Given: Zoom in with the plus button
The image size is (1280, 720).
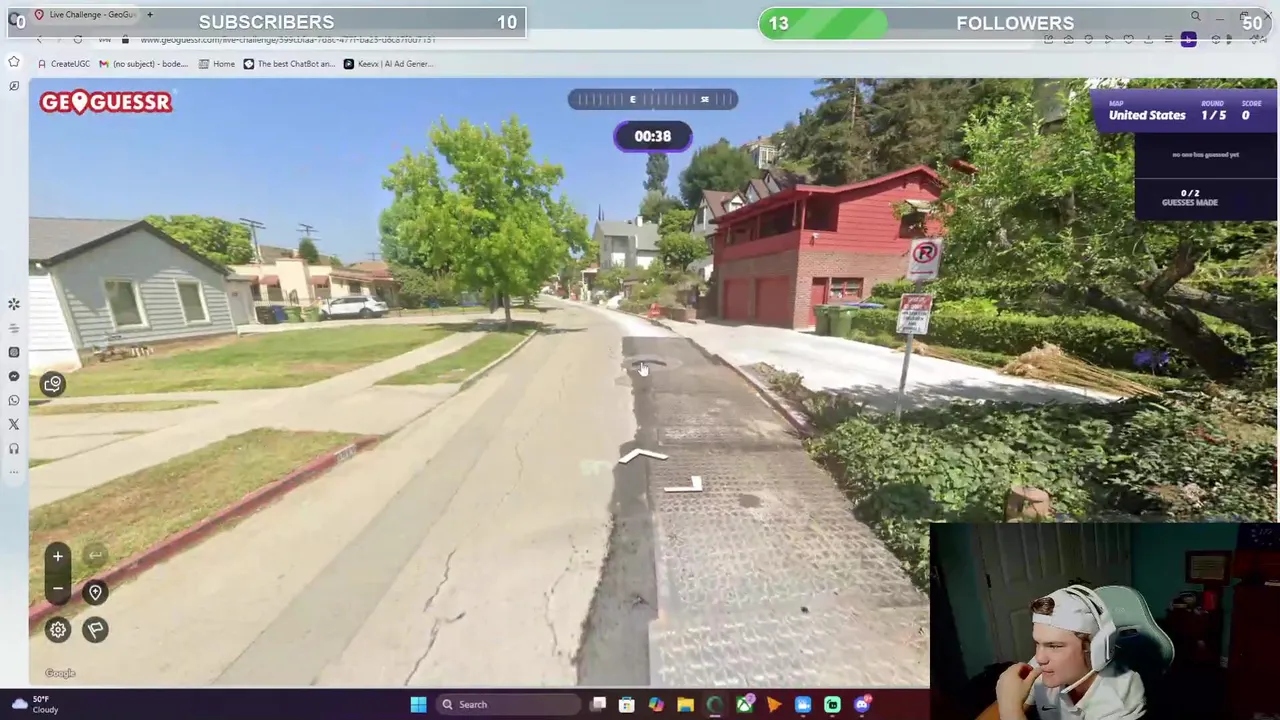Looking at the screenshot, I should (x=58, y=557).
